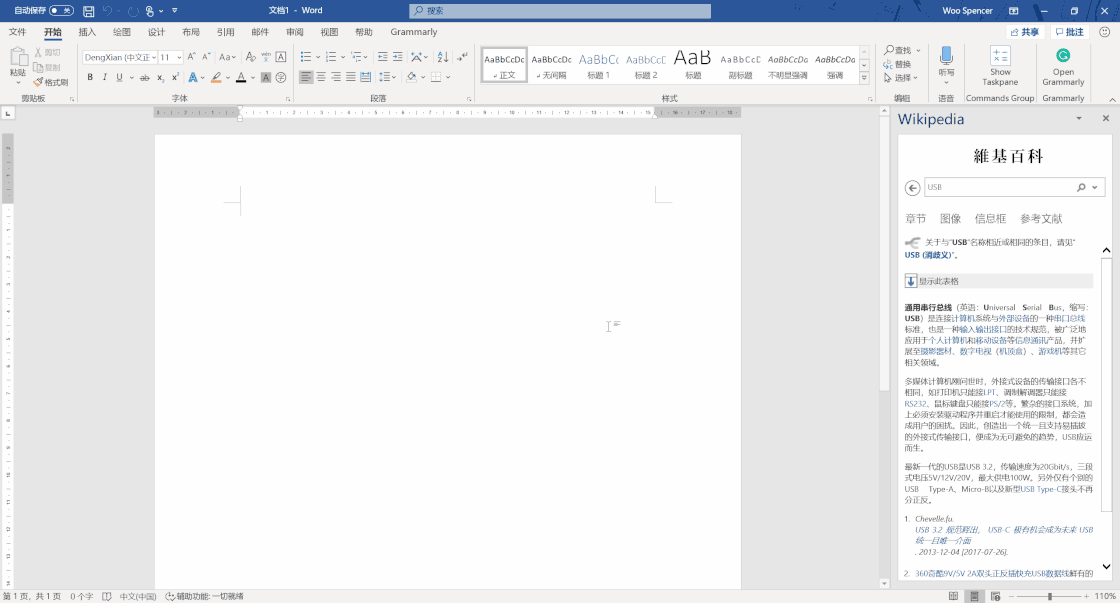Toggle strikethrough text formatting
The image size is (1120, 603).
coord(145,78)
